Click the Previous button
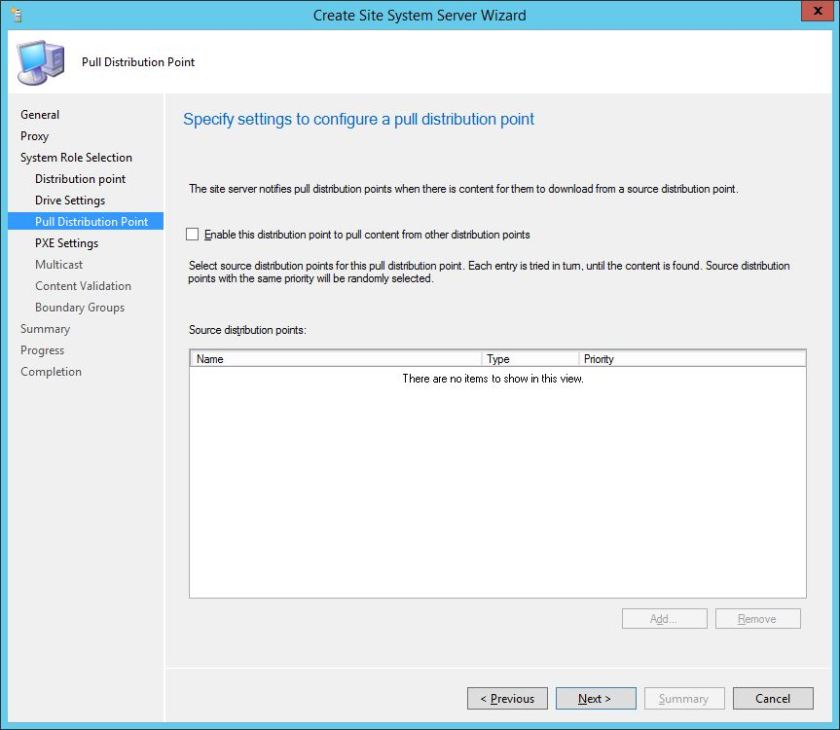This screenshot has width=840, height=730. pos(508,698)
